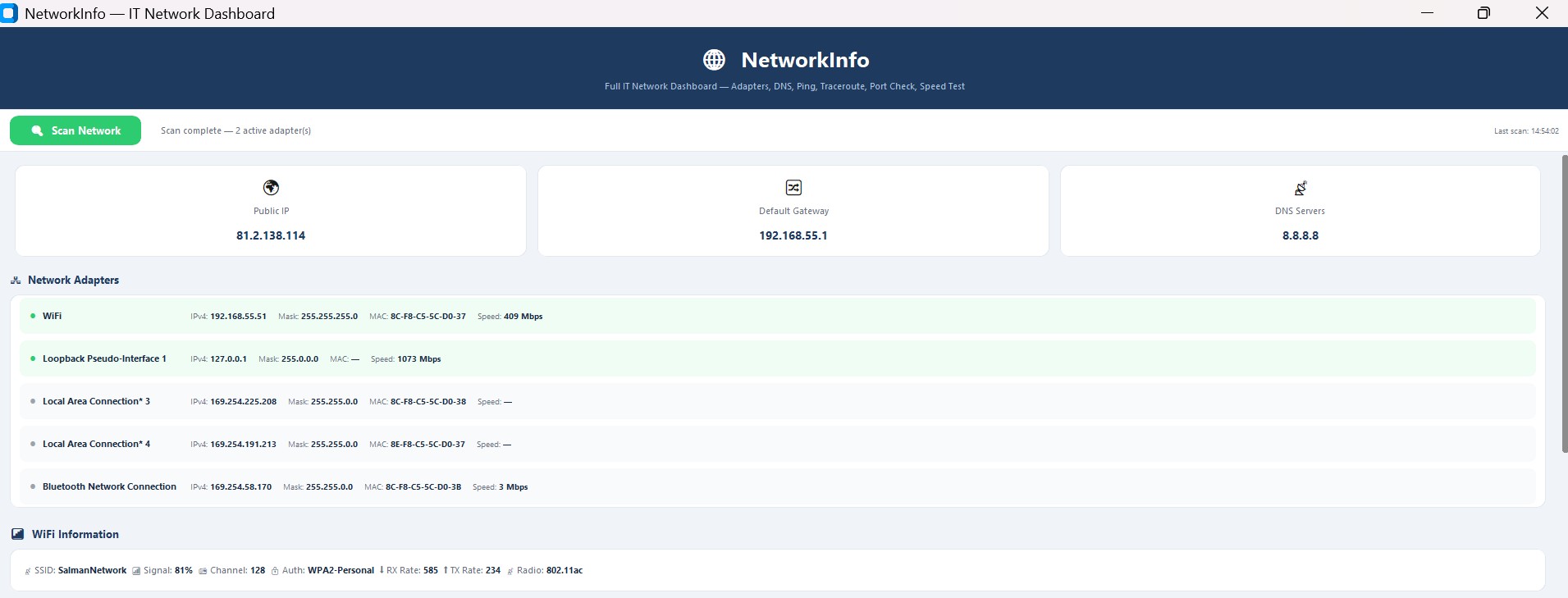Select the Loopback Pseudo-Interface 1 name
Screen dimensions: 1568x598
(104, 358)
